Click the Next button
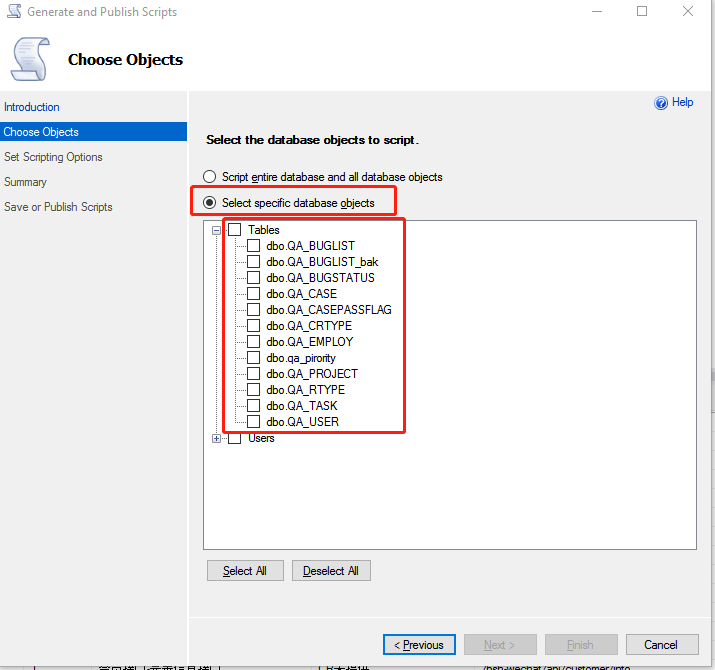 500,644
